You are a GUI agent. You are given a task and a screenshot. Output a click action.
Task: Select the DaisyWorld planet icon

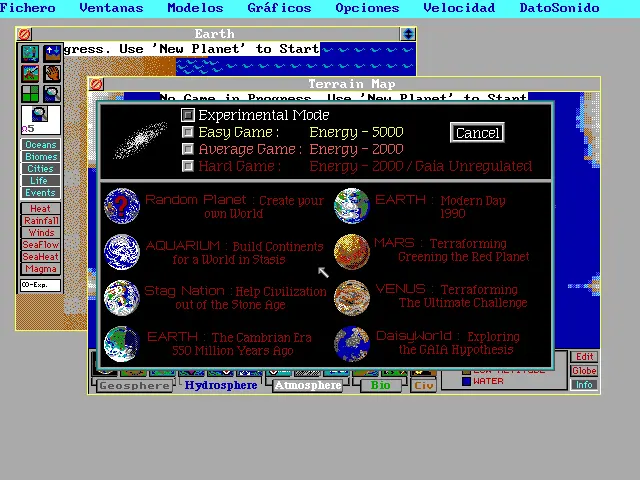pos(352,343)
